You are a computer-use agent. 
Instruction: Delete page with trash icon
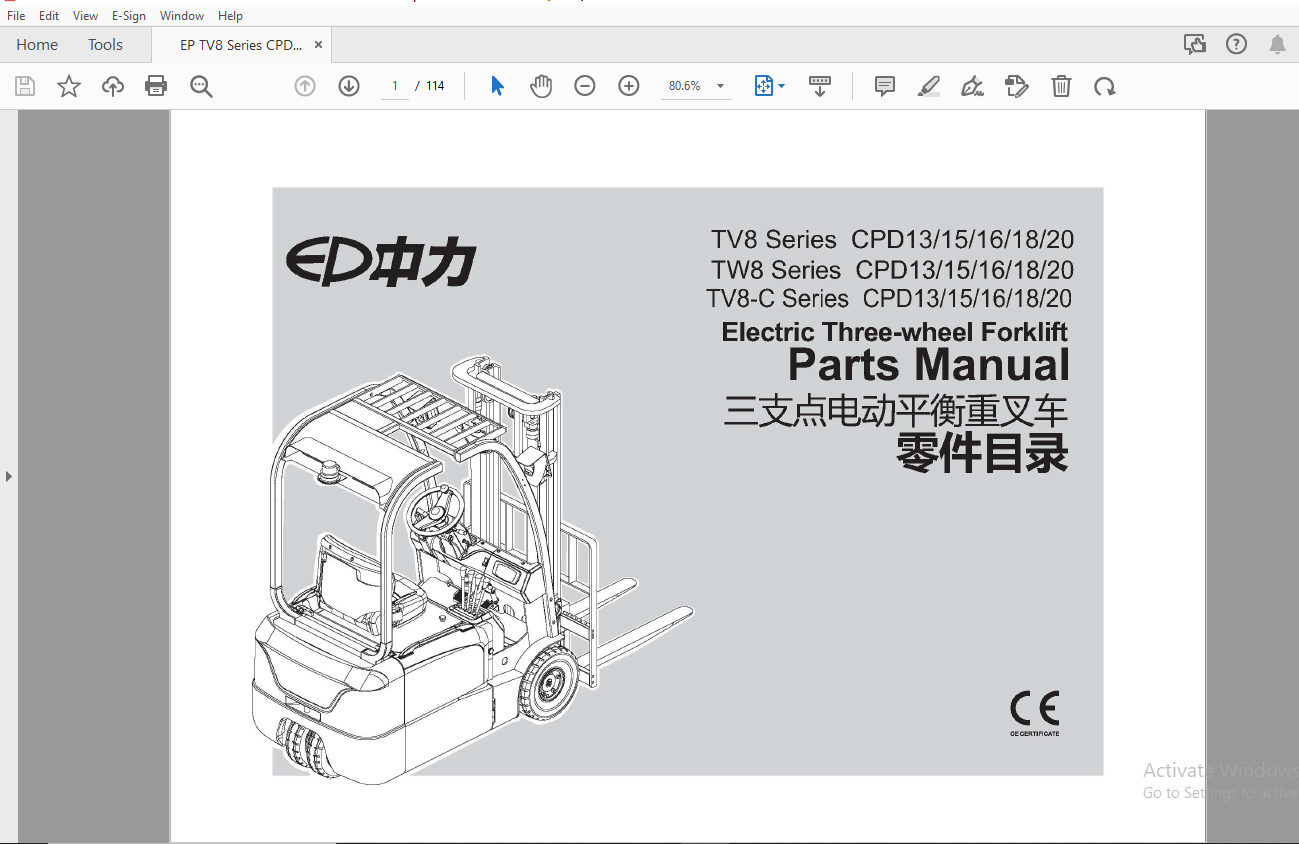click(x=1061, y=86)
